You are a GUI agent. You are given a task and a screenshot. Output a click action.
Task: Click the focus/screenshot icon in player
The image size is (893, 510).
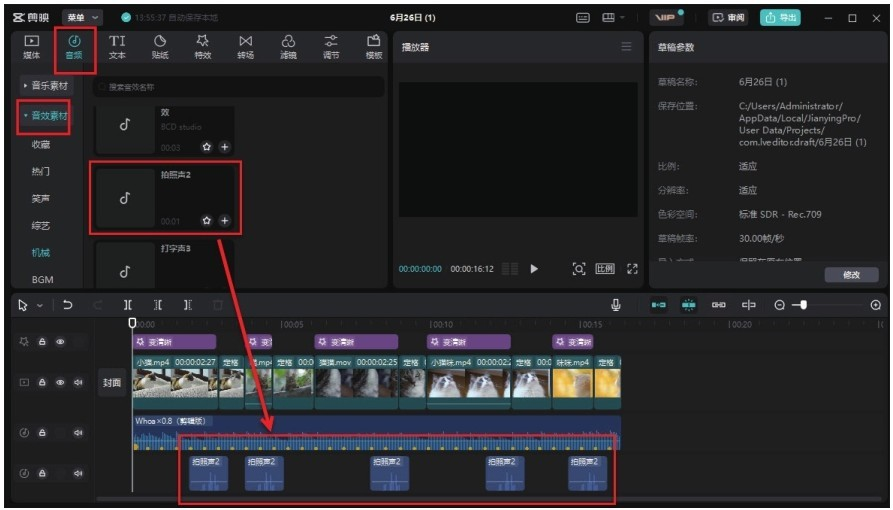click(x=579, y=269)
